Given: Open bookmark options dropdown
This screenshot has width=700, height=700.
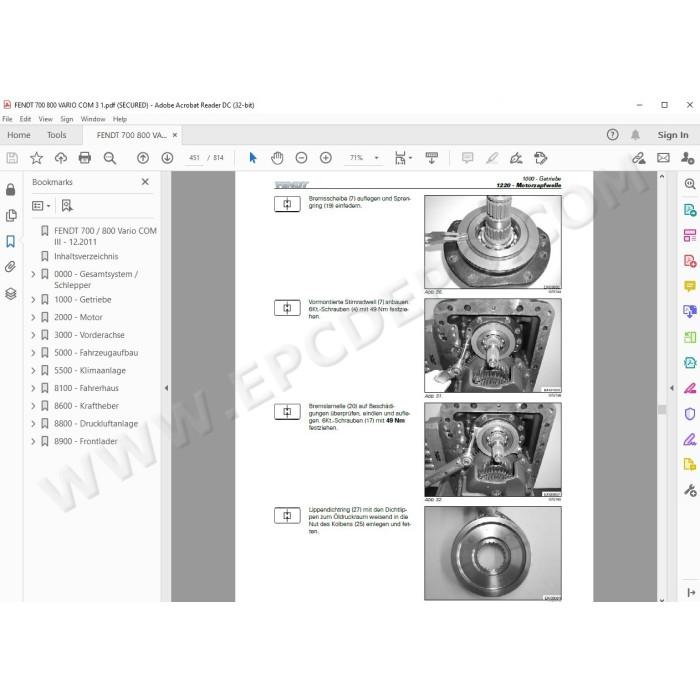Looking at the screenshot, I should point(41,206).
